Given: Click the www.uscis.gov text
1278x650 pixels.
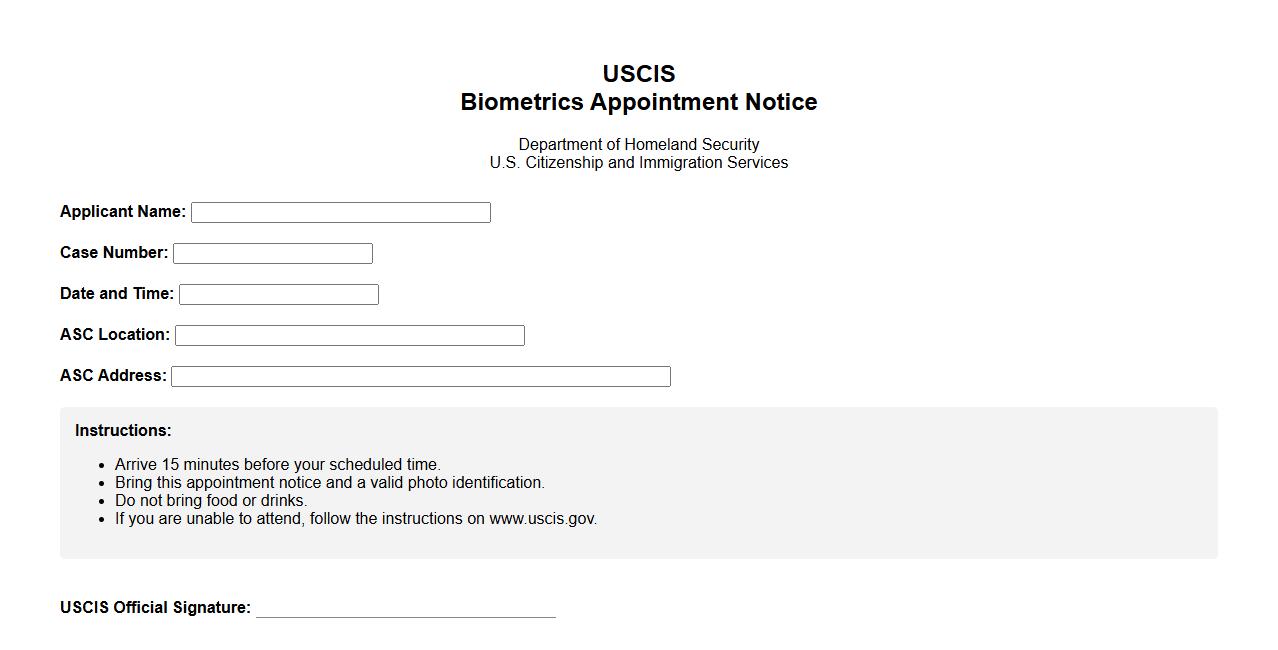Looking at the screenshot, I should click(542, 519).
